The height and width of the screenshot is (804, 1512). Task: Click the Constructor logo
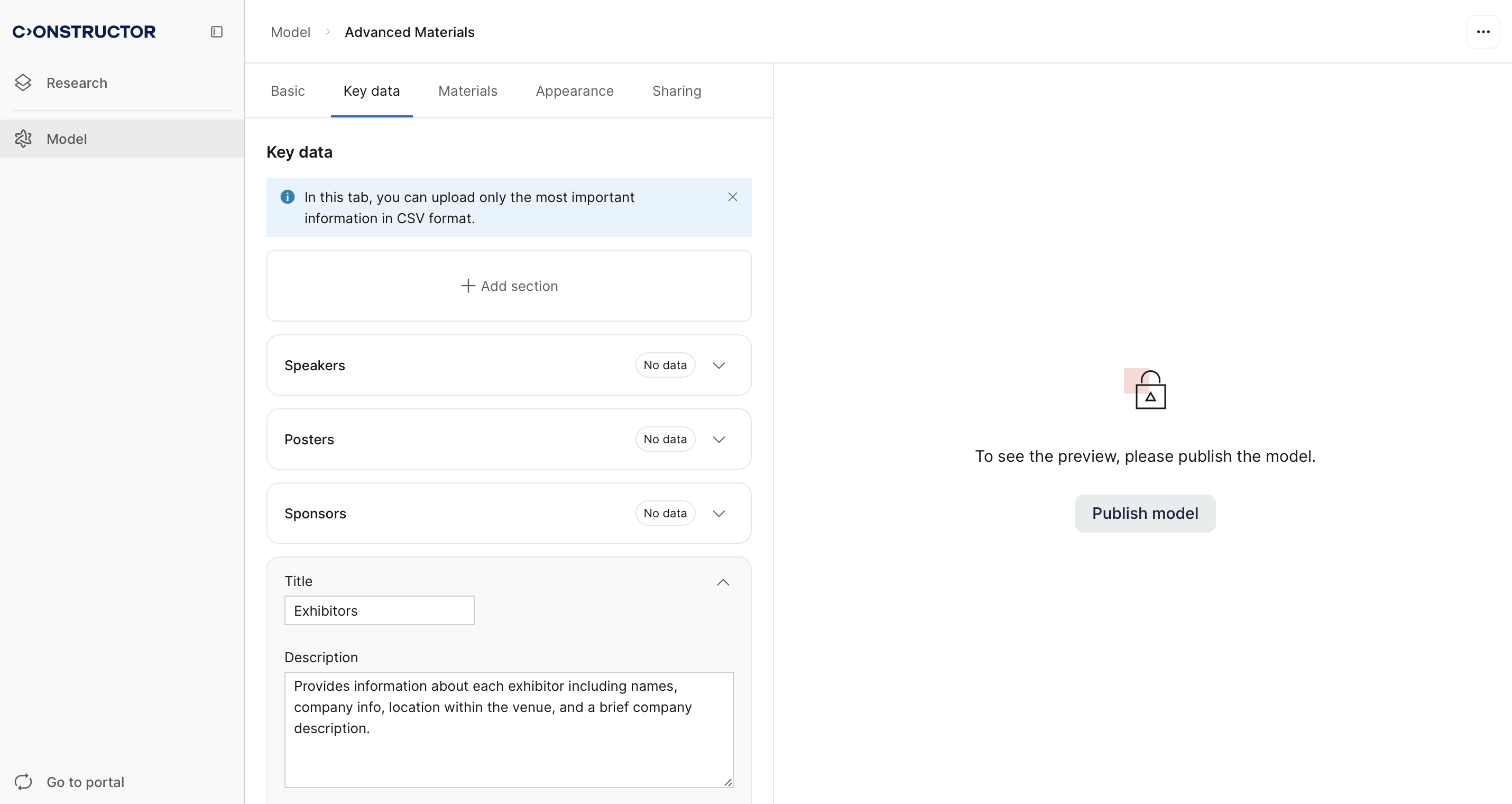(84, 32)
